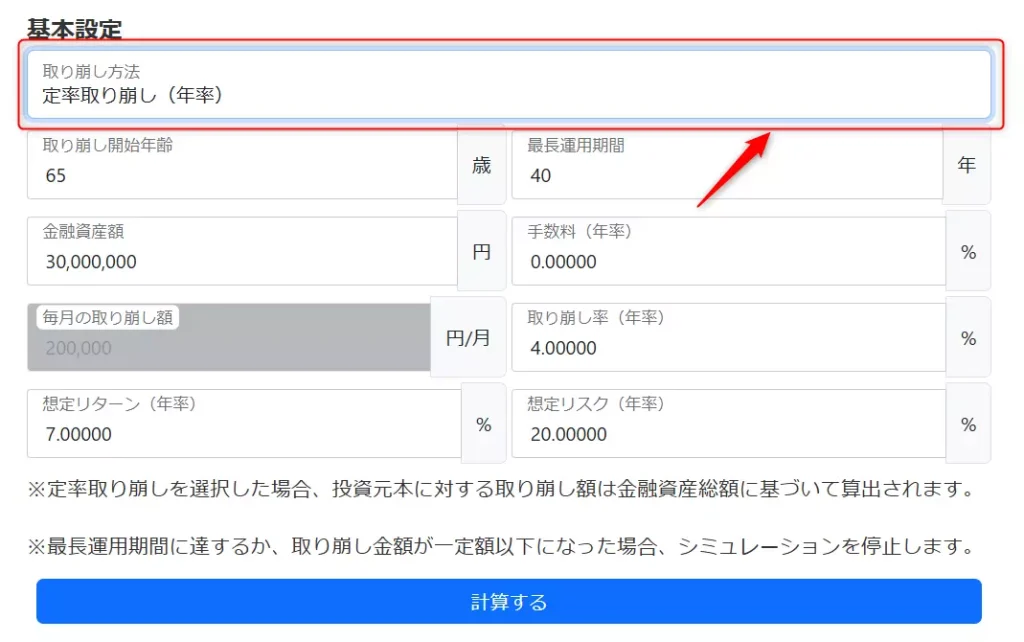
Task: Click the 歳 unit label
Action: click(482, 166)
